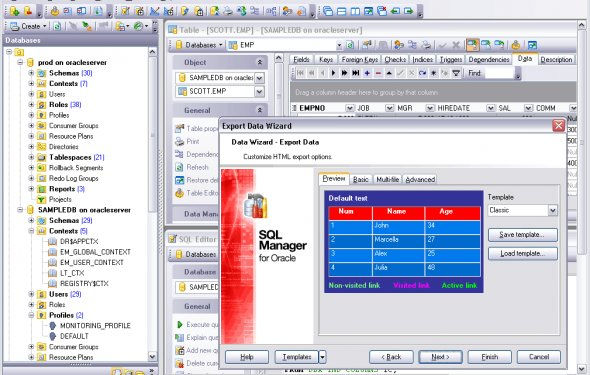Open the SCOTT.EMP object selector dropdown
Screen dimensions: 590x375
pos(259,91)
